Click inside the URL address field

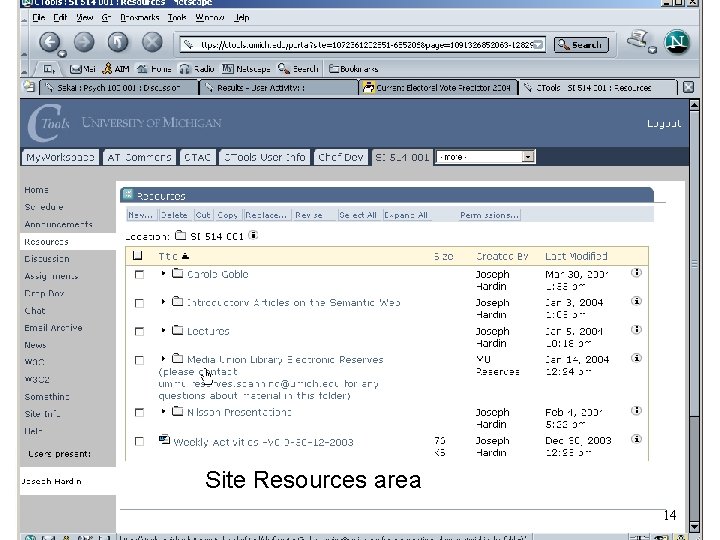click(x=363, y=45)
